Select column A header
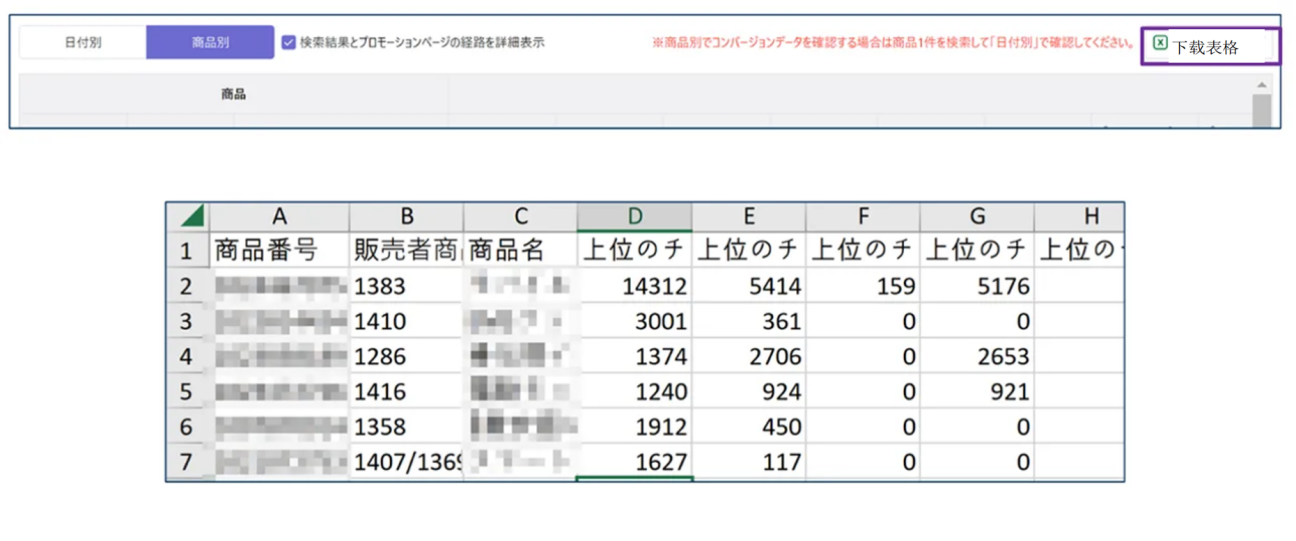Screen dimensions: 1296x541 coord(279,217)
